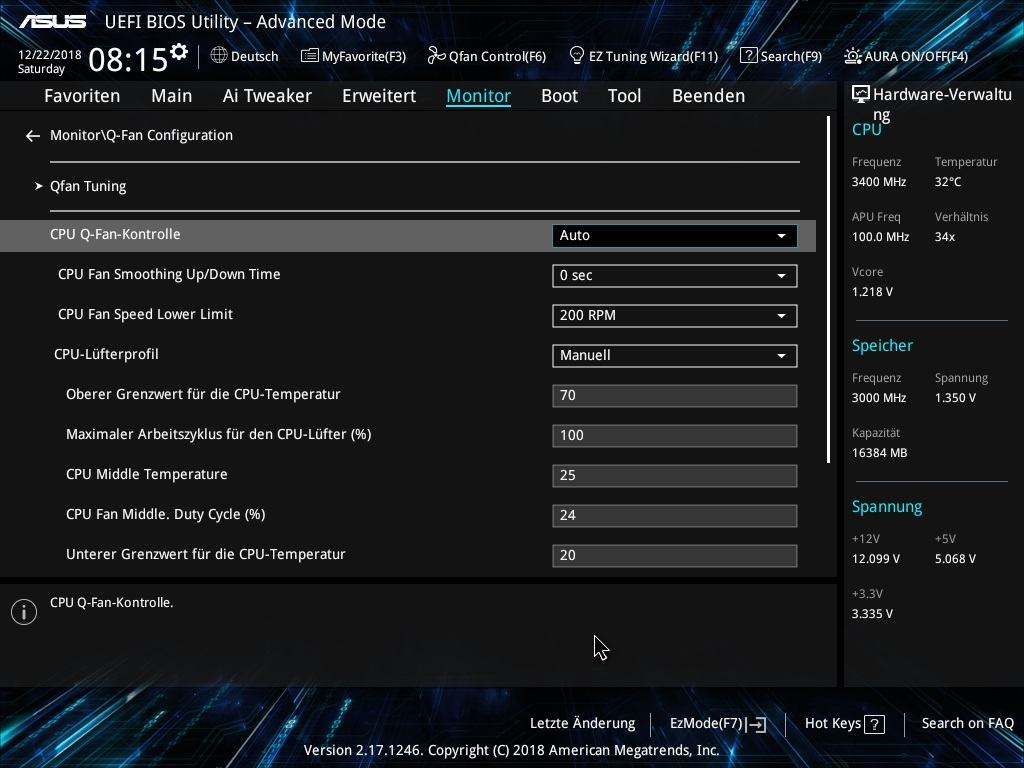Image resolution: width=1024 pixels, height=768 pixels.
Task: Open Search(F9) question mark icon
Action: 748,56
